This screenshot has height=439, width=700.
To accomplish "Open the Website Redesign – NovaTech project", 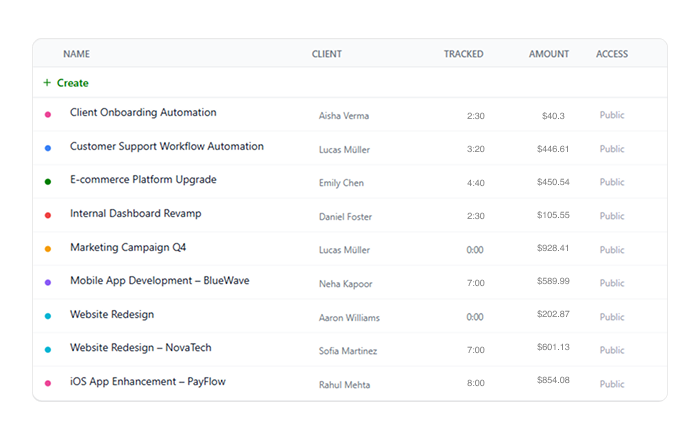I will tap(140, 348).
